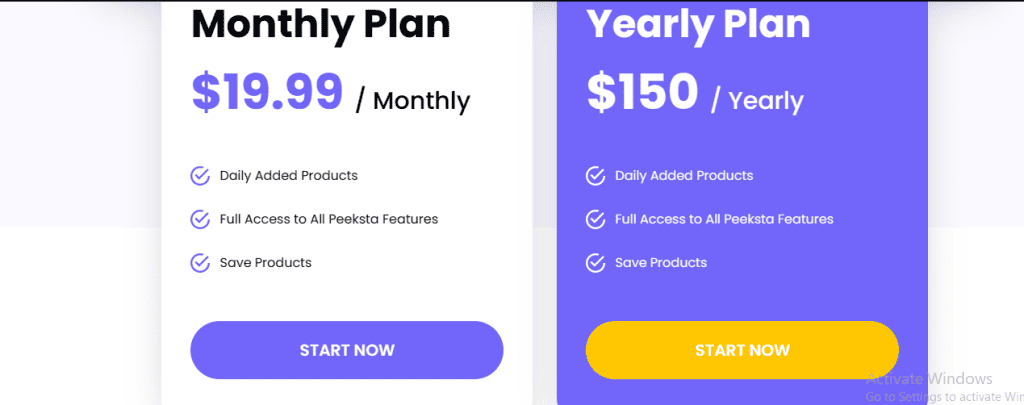Click 'Daily Added Products' text in Yearly Plan
This screenshot has width=1024, height=405.
click(x=684, y=176)
